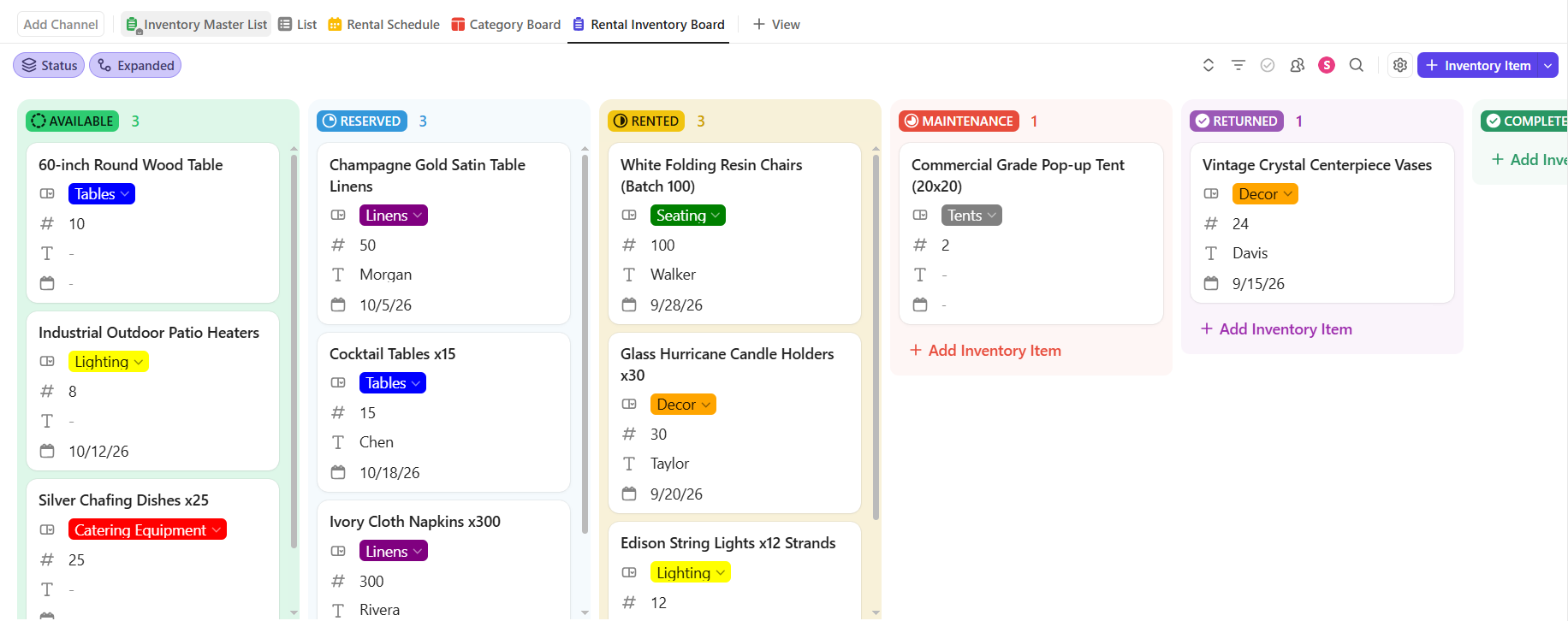The image size is (1568, 621).
Task: Toggle the show closed tasks checkmark icon
Action: tap(1268, 65)
